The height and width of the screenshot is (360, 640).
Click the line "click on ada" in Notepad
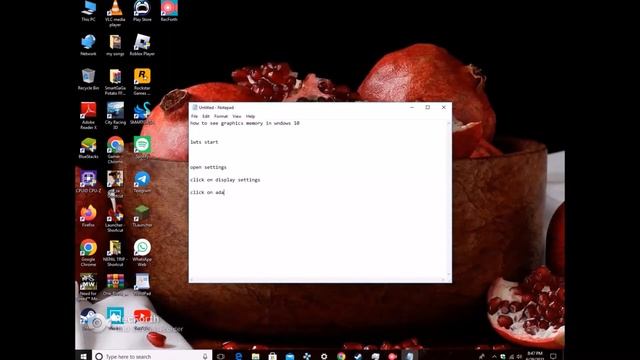(207, 192)
